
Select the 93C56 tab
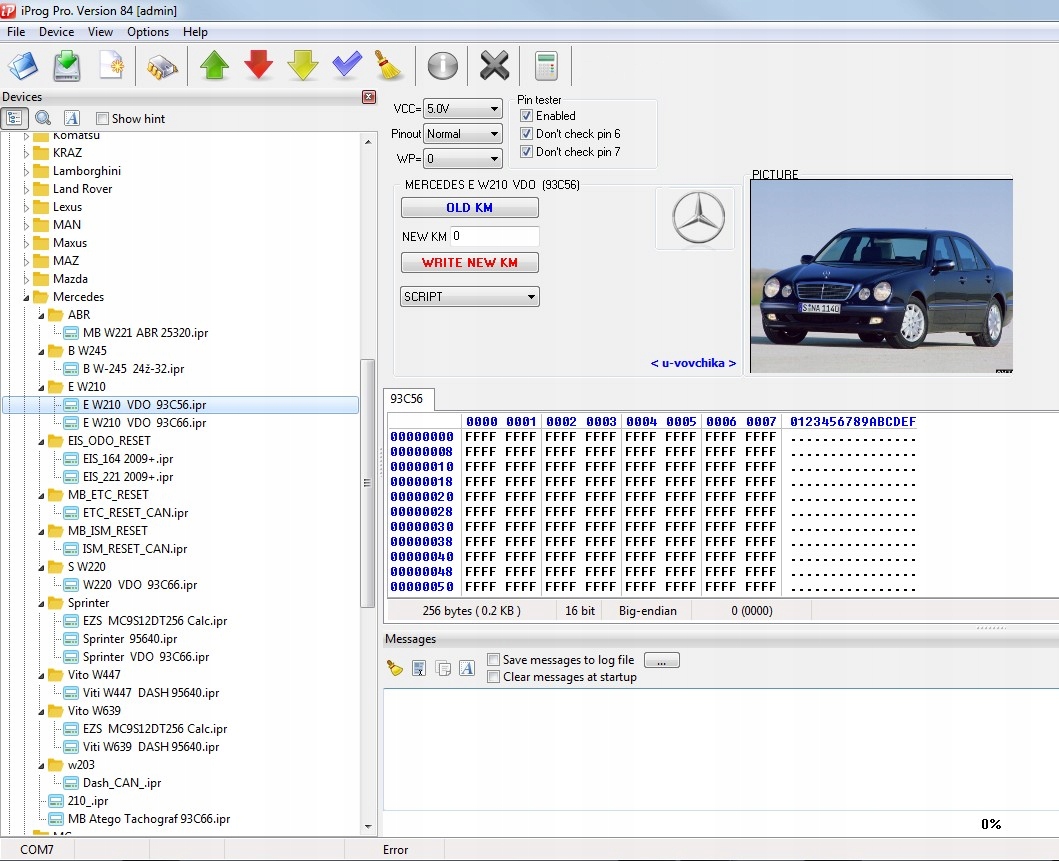[406, 399]
